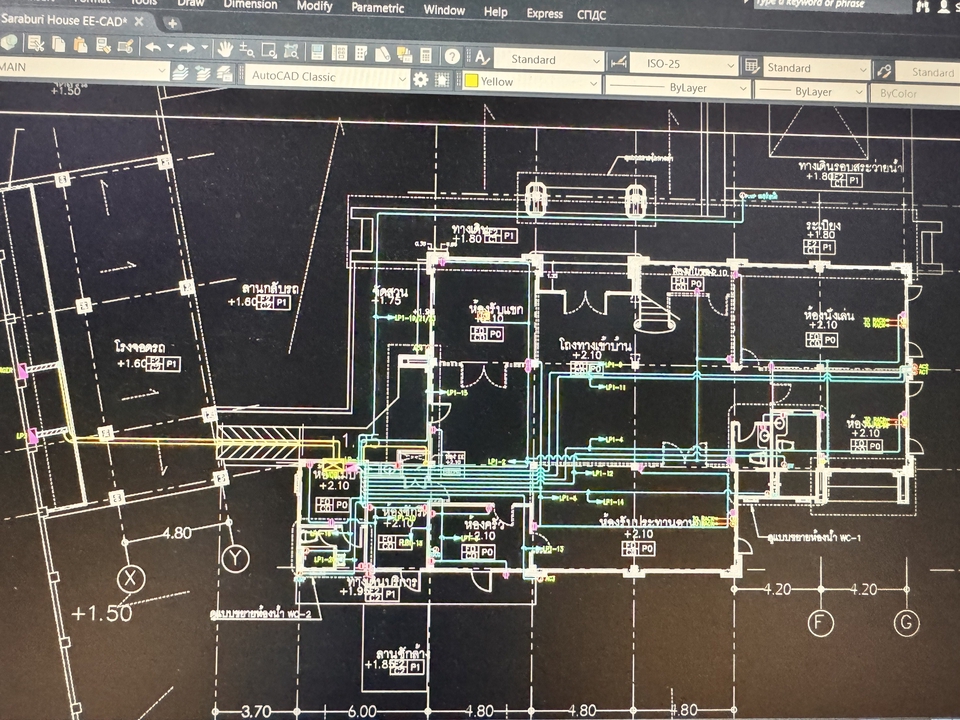Open the Window menu
The height and width of the screenshot is (720, 960).
(x=444, y=10)
